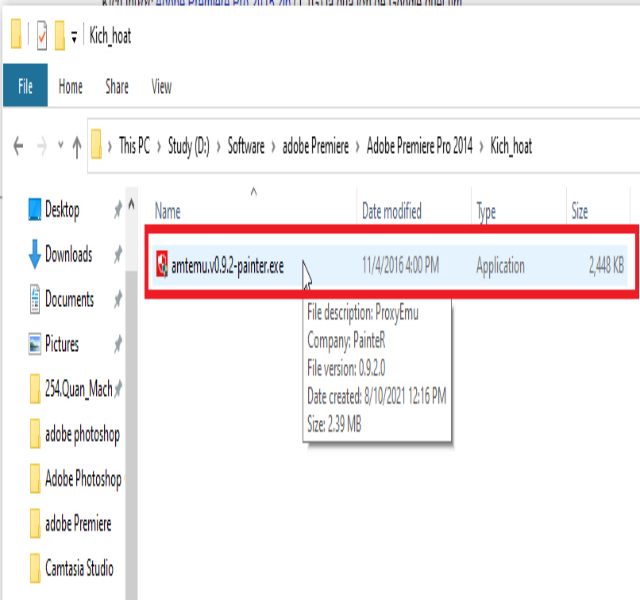Click the adobe Premiere folder icon in sidebar
This screenshot has height=600, width=640.
pos(35,523)
